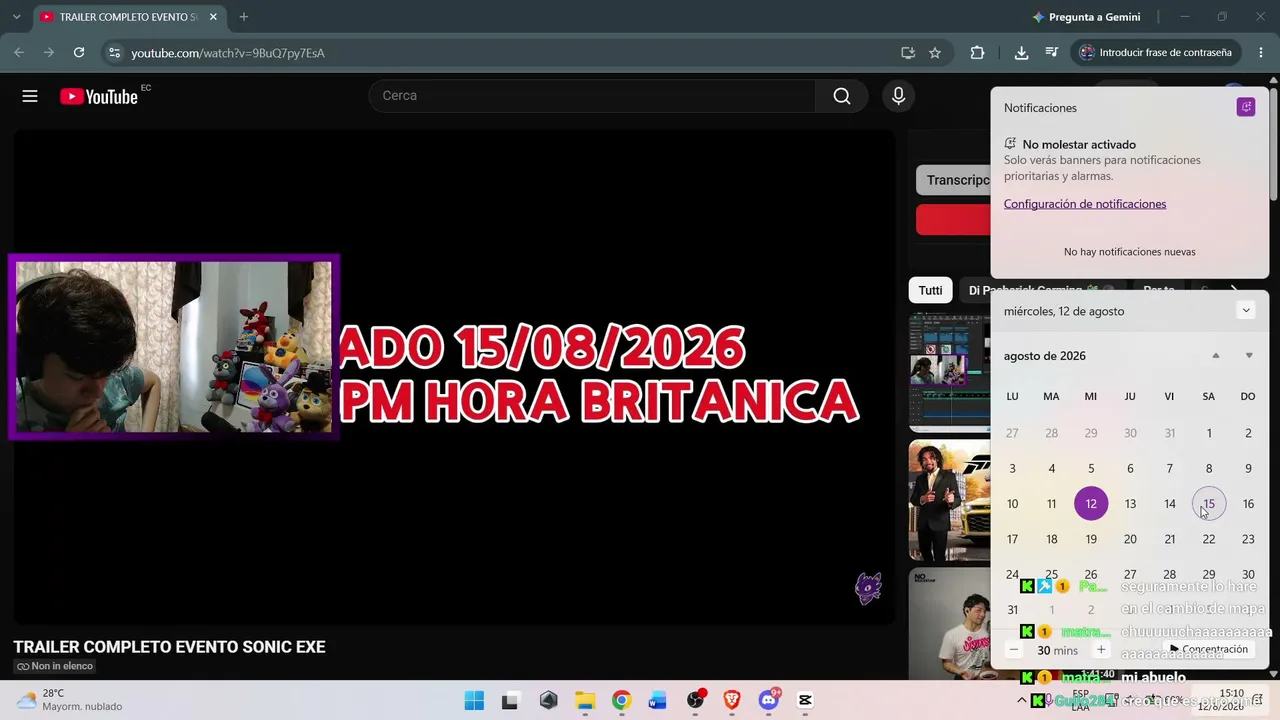Bookmark this page with star icon
Viewport: 1280px width, 720px height.
coord(935,53)
